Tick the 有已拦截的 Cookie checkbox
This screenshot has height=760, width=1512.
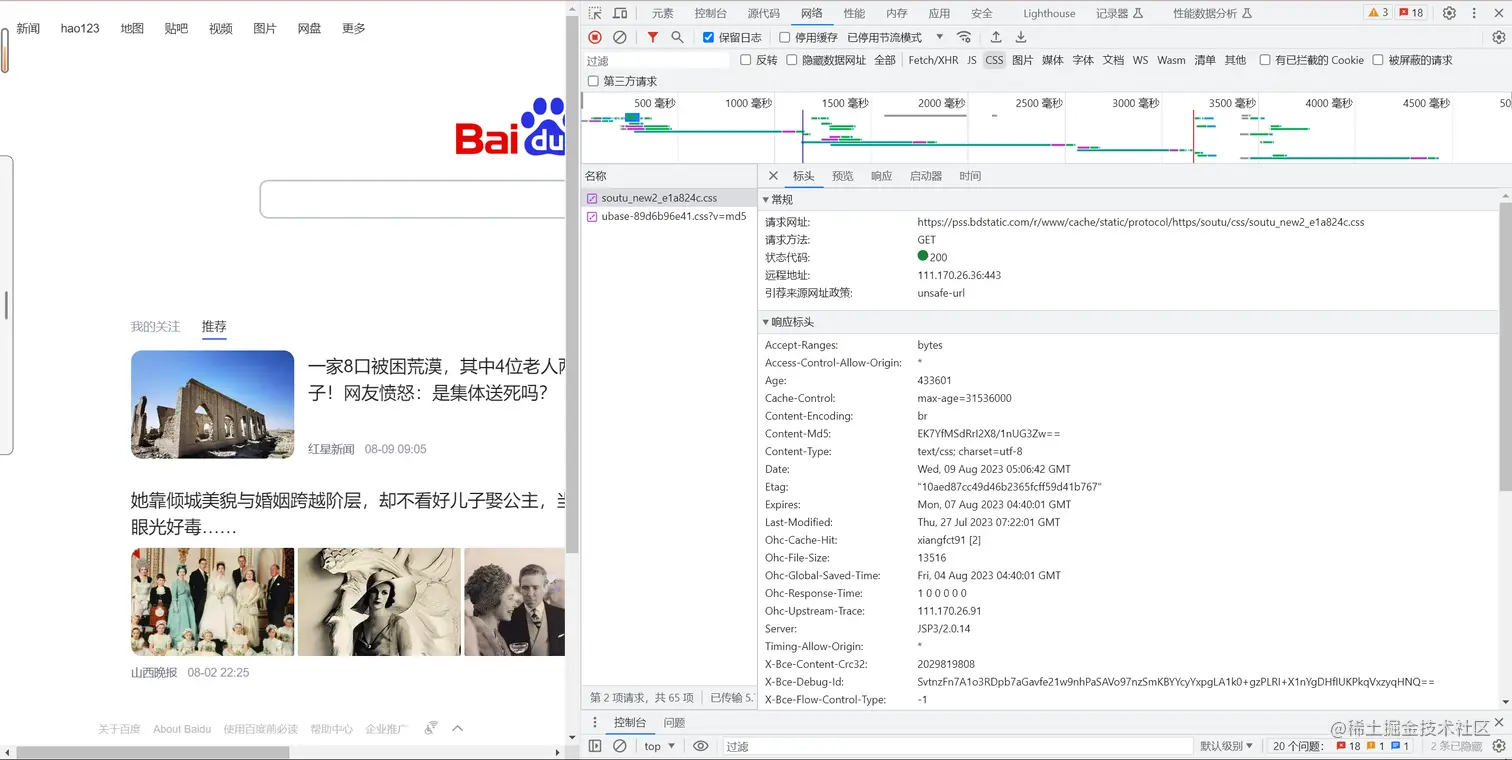pos(1266,60)
